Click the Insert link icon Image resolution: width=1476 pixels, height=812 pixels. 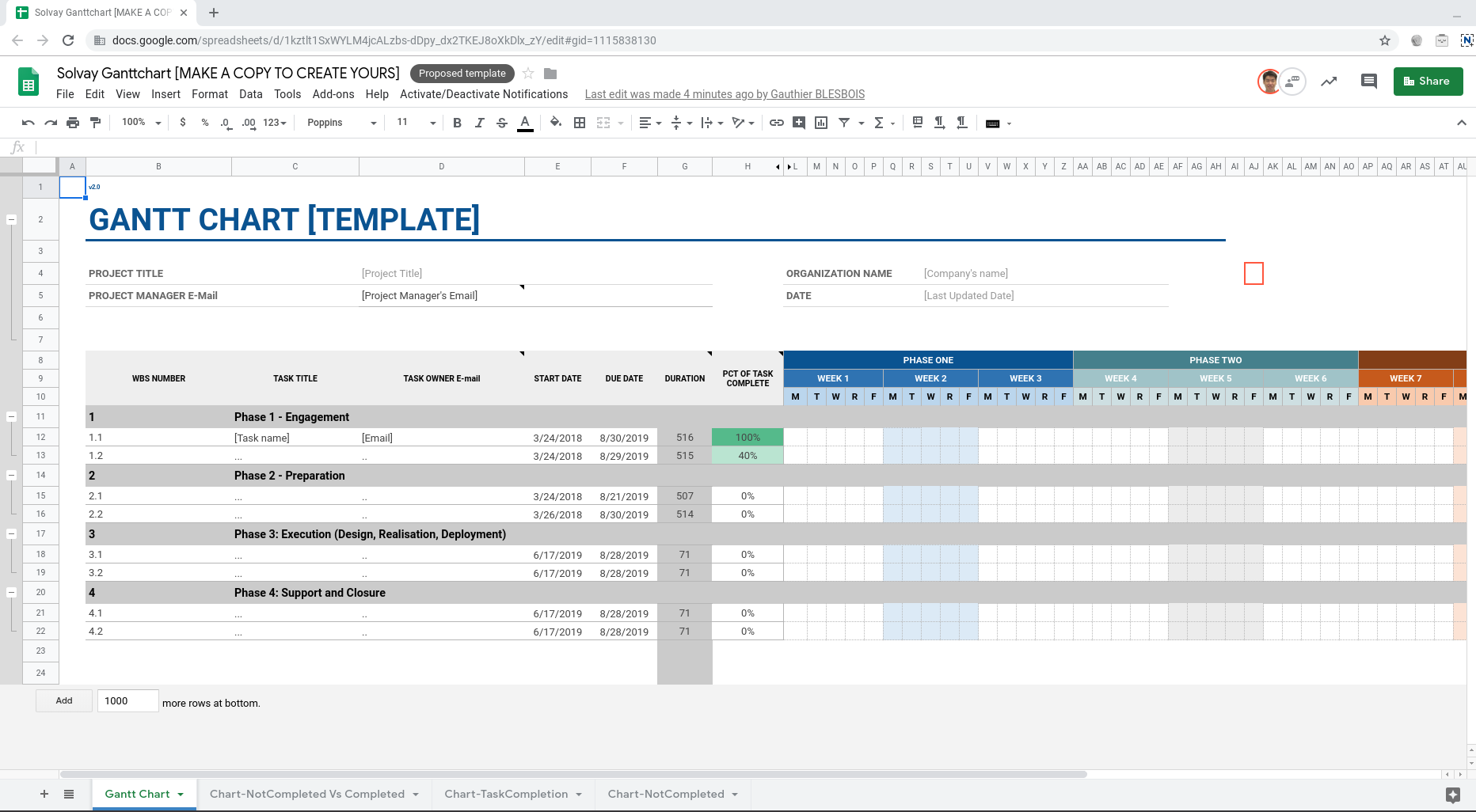coord(777,123)
